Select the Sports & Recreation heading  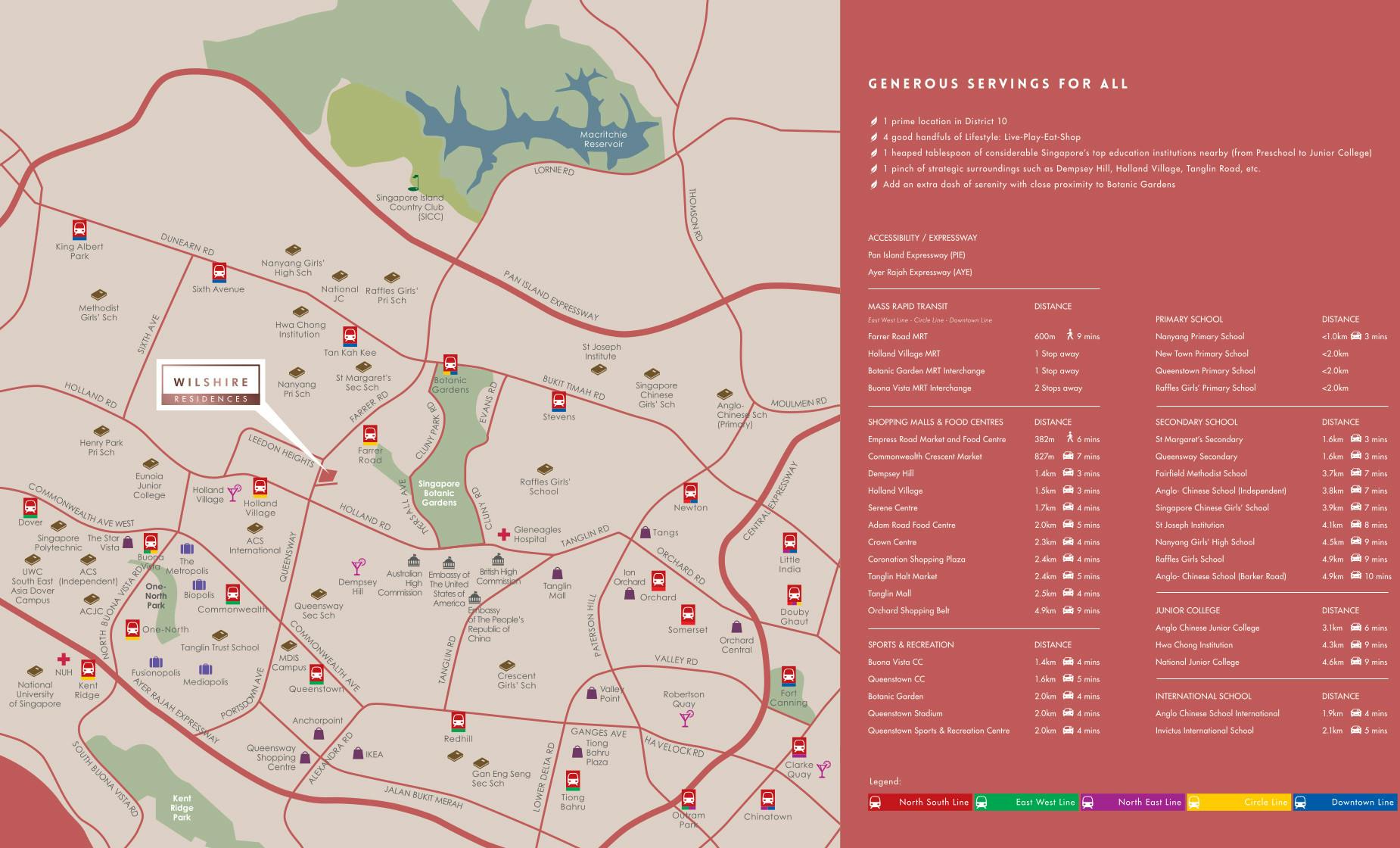[910, 645]
